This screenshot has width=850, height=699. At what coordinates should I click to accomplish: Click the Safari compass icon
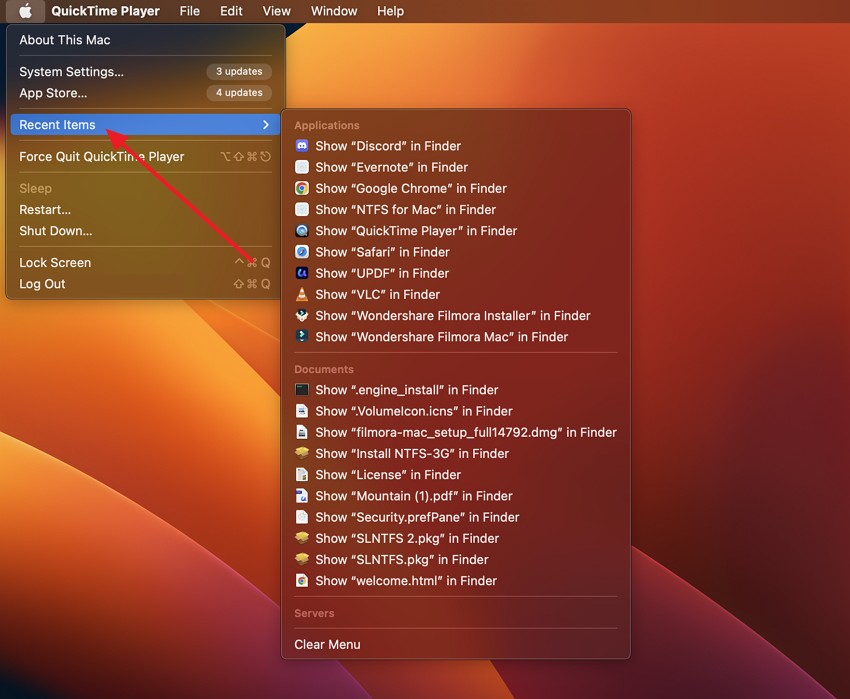pyautogui.click(x=302, y=252)
